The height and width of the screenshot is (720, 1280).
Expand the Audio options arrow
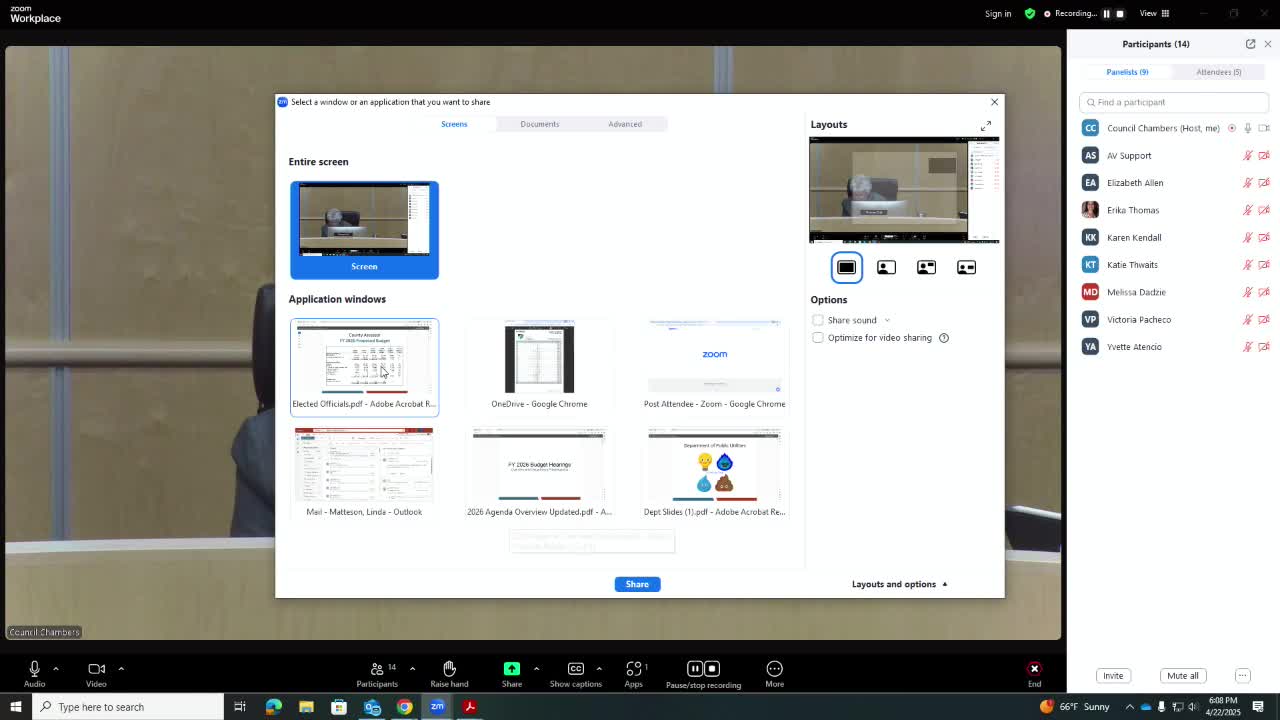click(56, 668)
